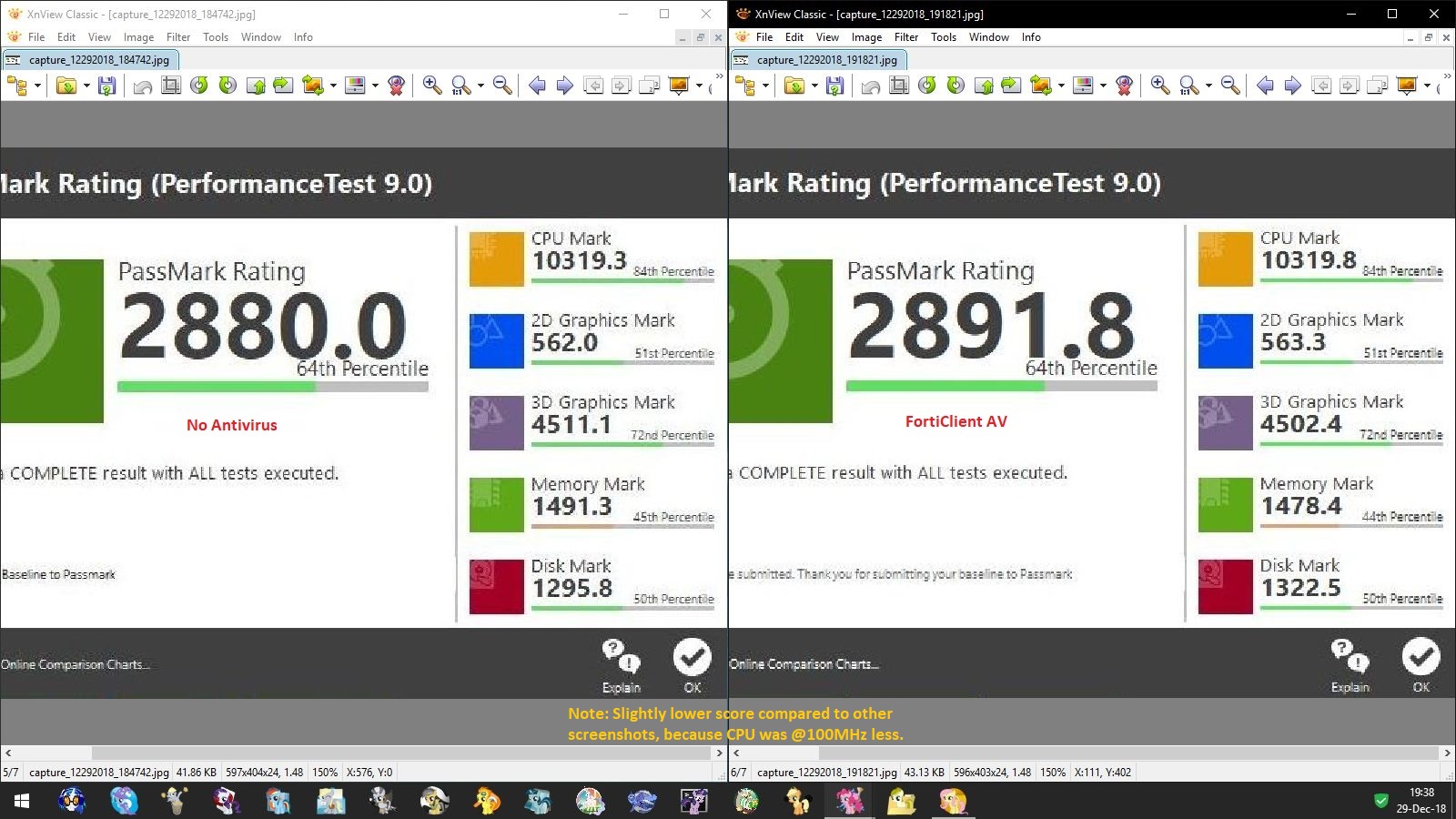
Task: Open the Browser icon in right XnView window
Action: click(x=744, y=86)
